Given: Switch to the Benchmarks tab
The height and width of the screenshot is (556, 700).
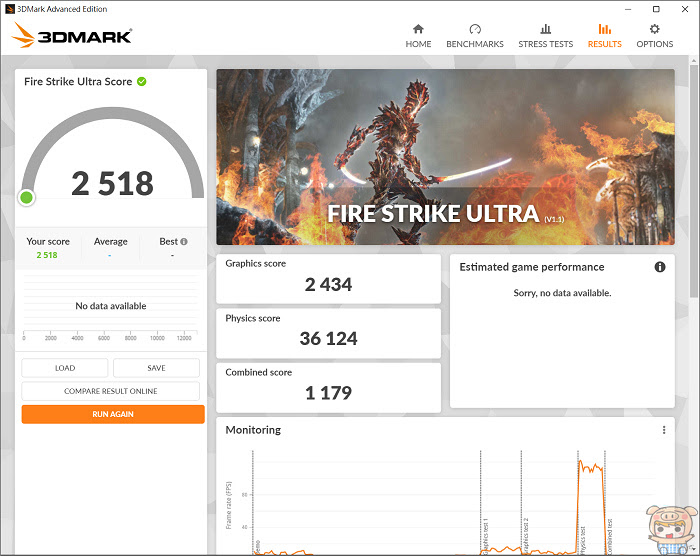Looking at the screenshot, I should (x=475, y=36).
